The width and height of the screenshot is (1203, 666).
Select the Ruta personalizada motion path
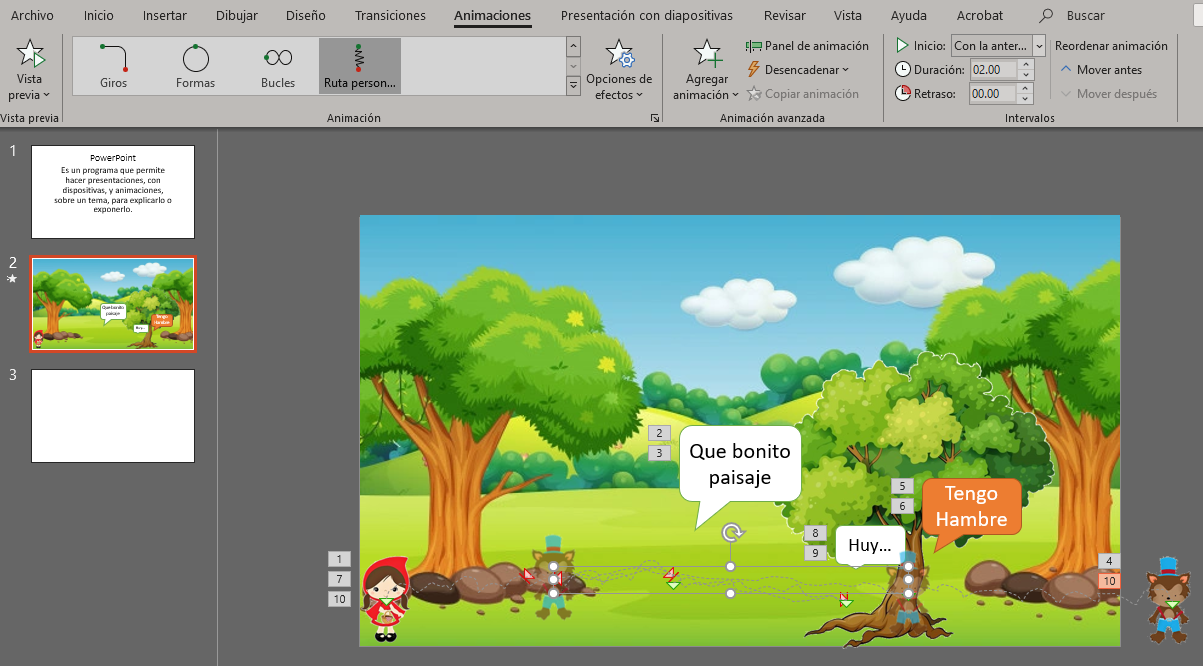[360, 66]
